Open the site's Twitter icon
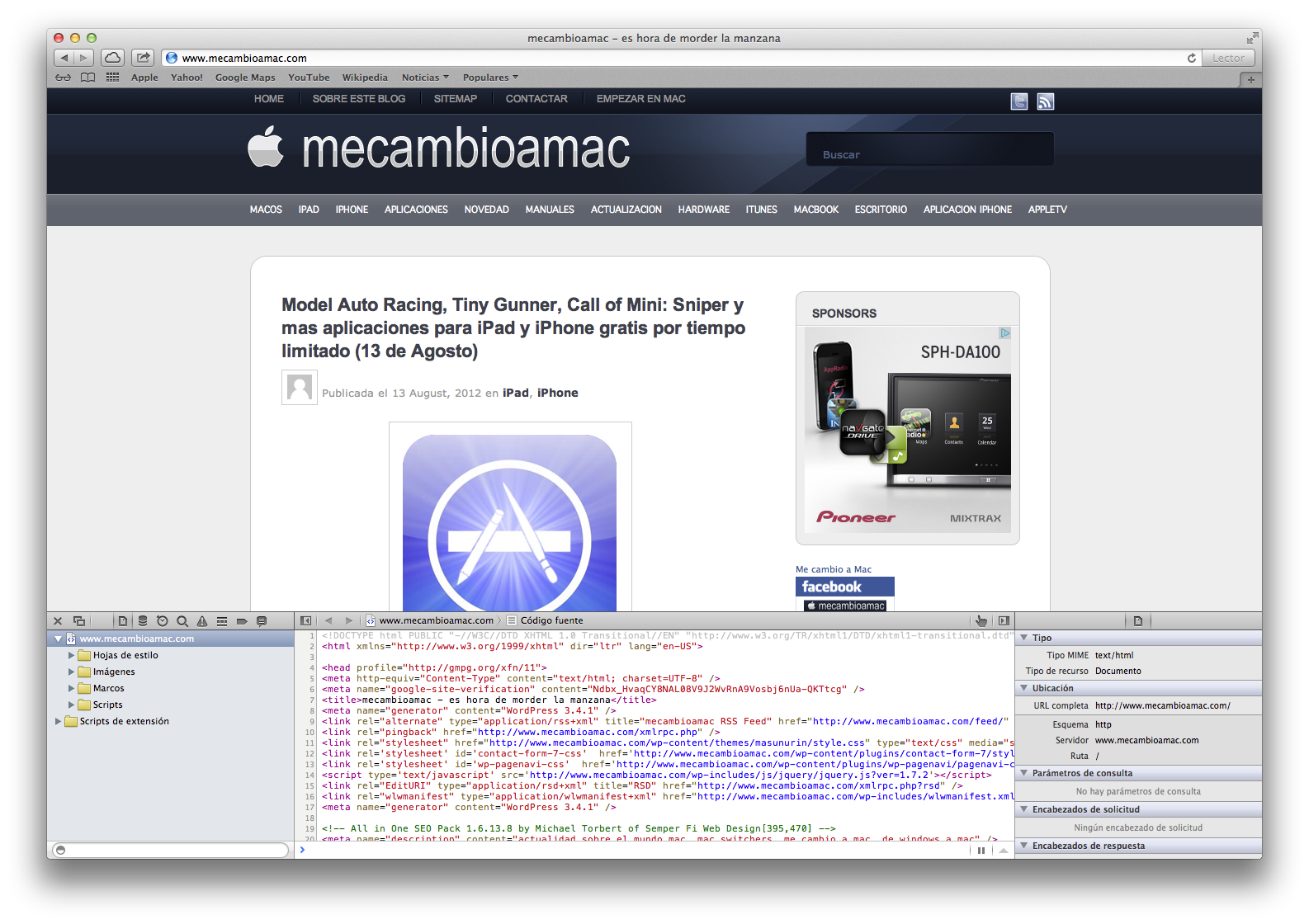Screen dimensions: 1309x924 (1019, 101)
